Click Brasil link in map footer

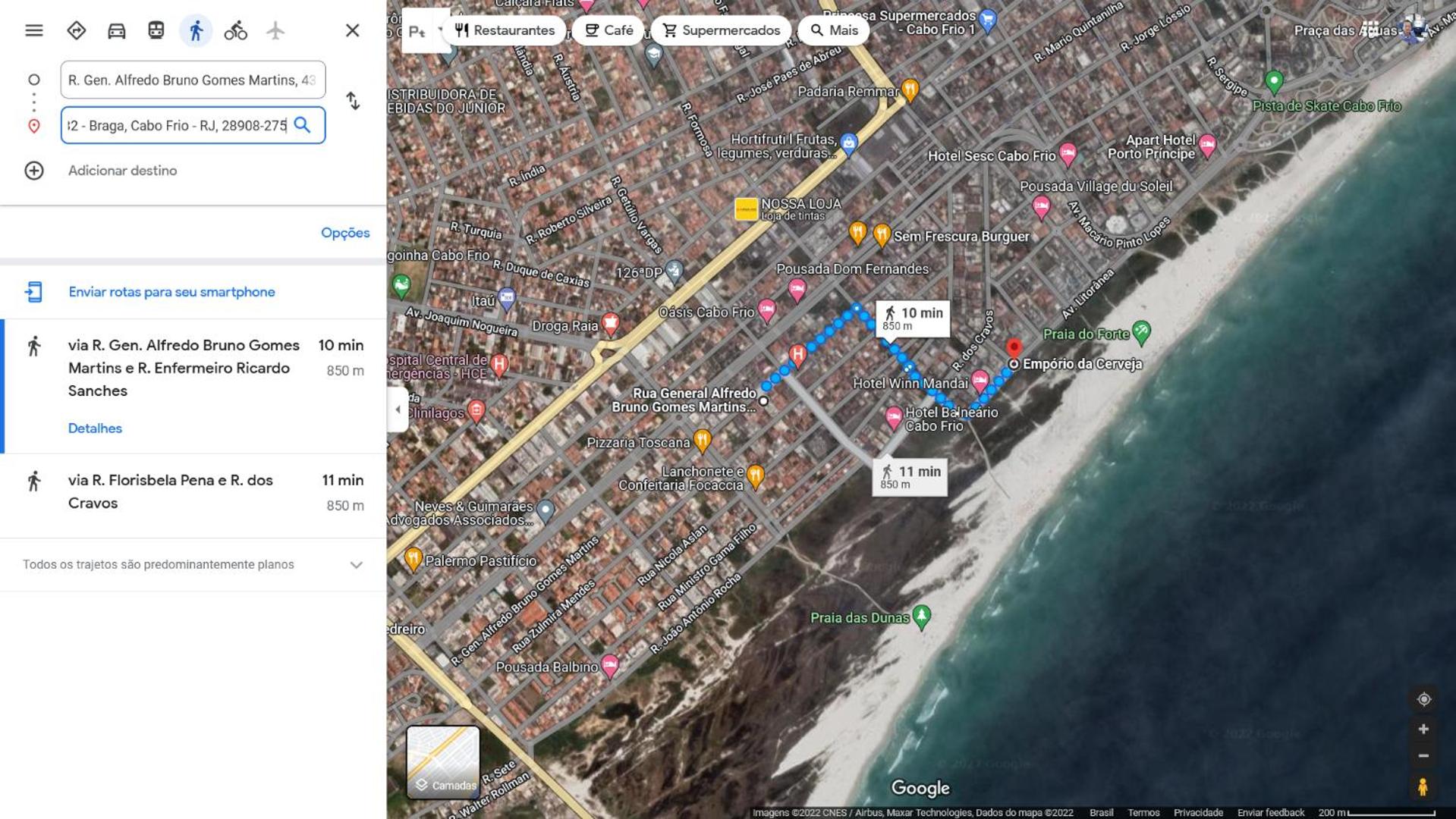(x=1101, y=812)
